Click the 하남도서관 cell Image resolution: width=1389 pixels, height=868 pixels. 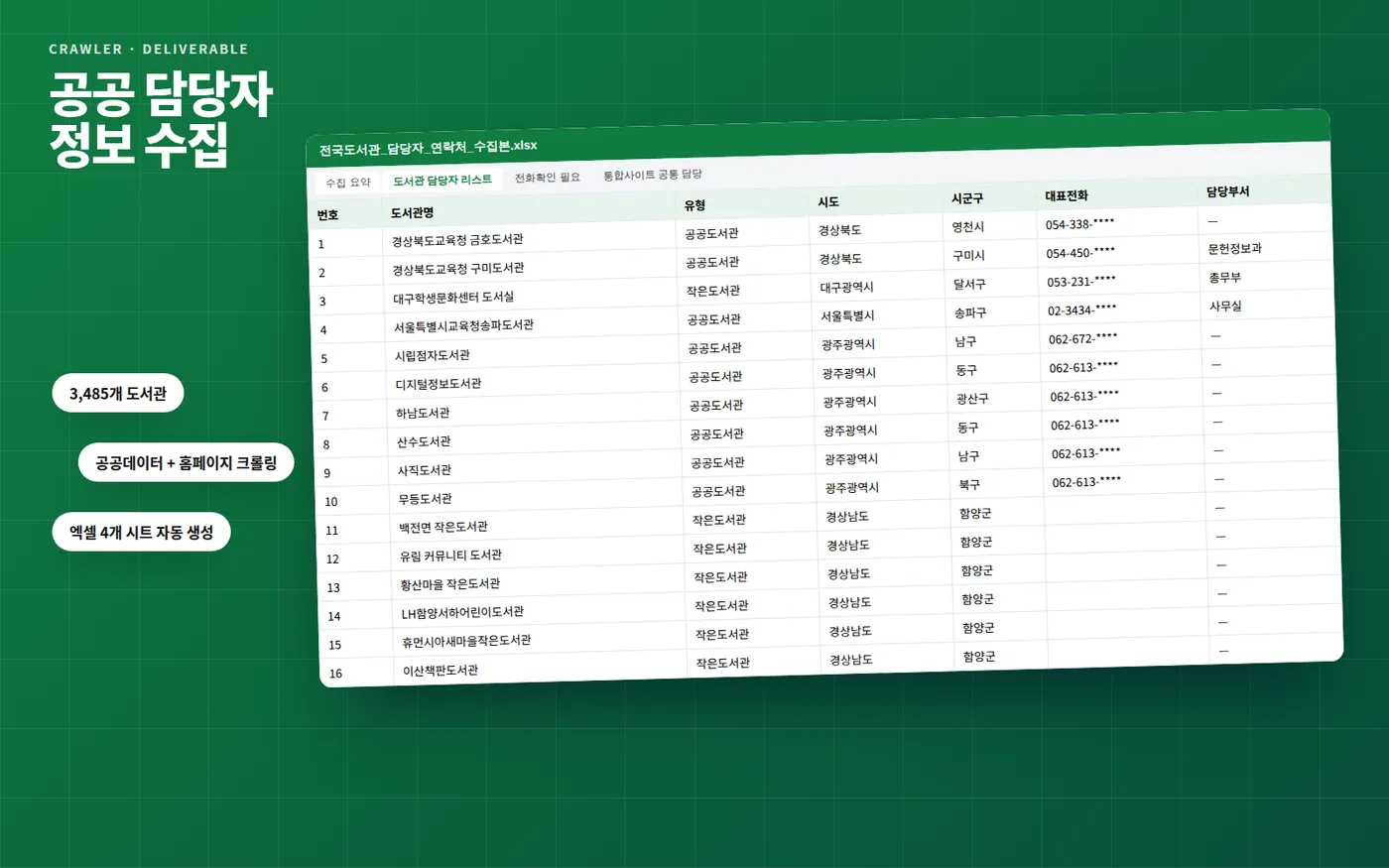click(x=423, y=413)
